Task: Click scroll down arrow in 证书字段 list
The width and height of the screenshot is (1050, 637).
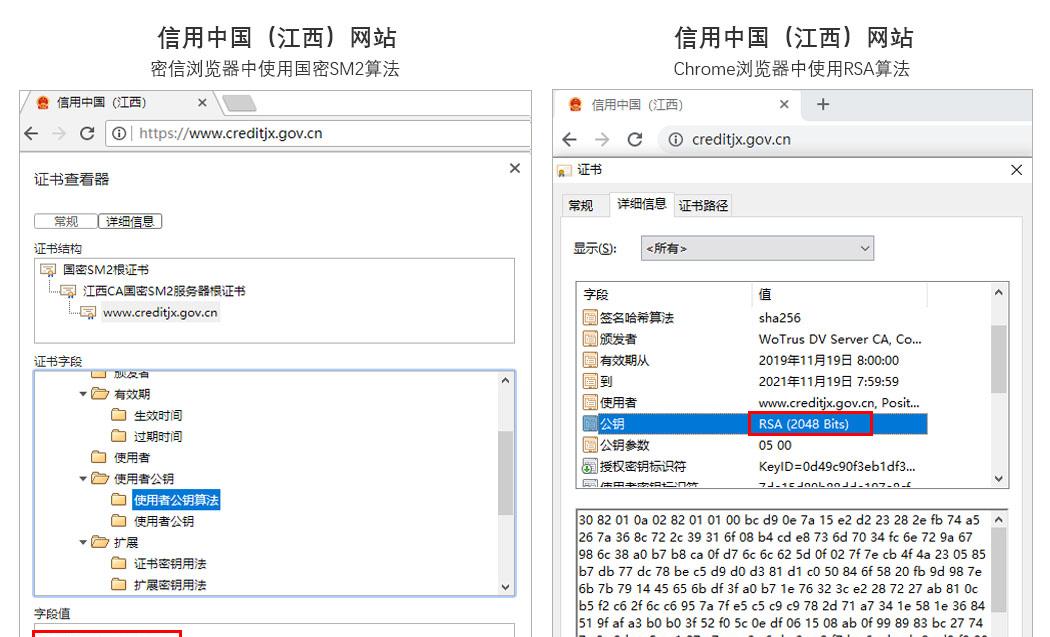Action: coord(506,587)
